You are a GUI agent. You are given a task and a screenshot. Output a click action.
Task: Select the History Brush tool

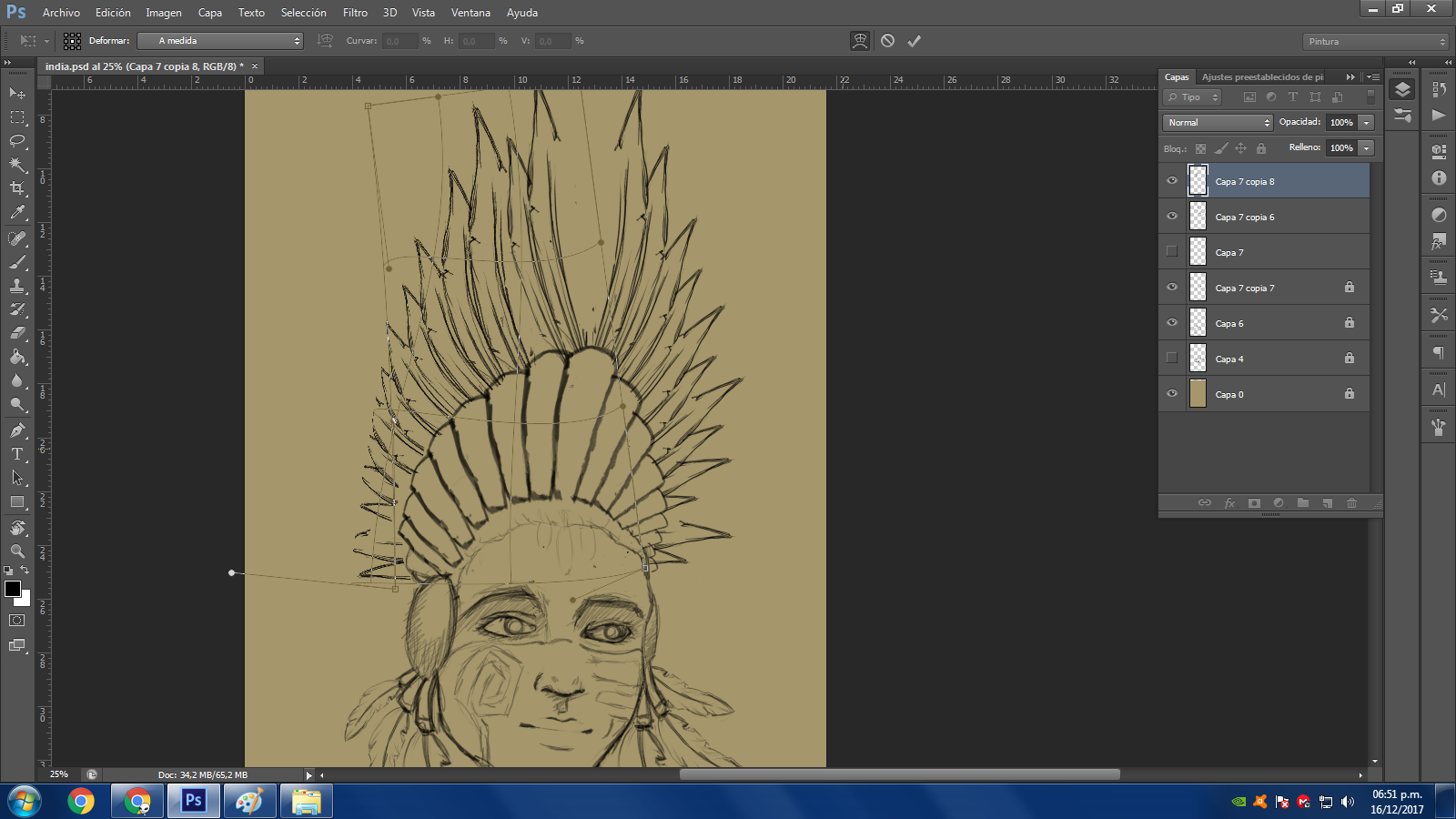pos(17,309)
